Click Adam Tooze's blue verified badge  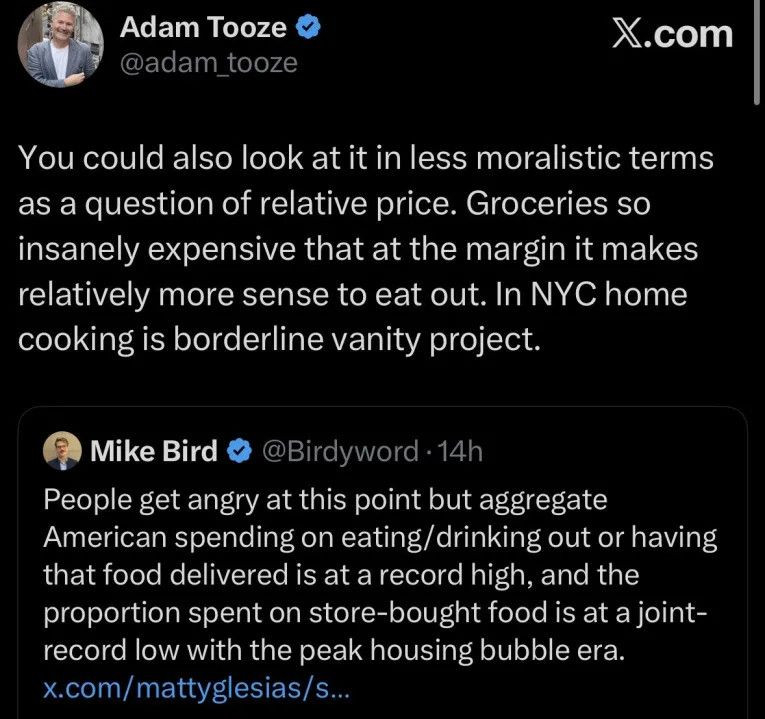click(x=310, y=29)
